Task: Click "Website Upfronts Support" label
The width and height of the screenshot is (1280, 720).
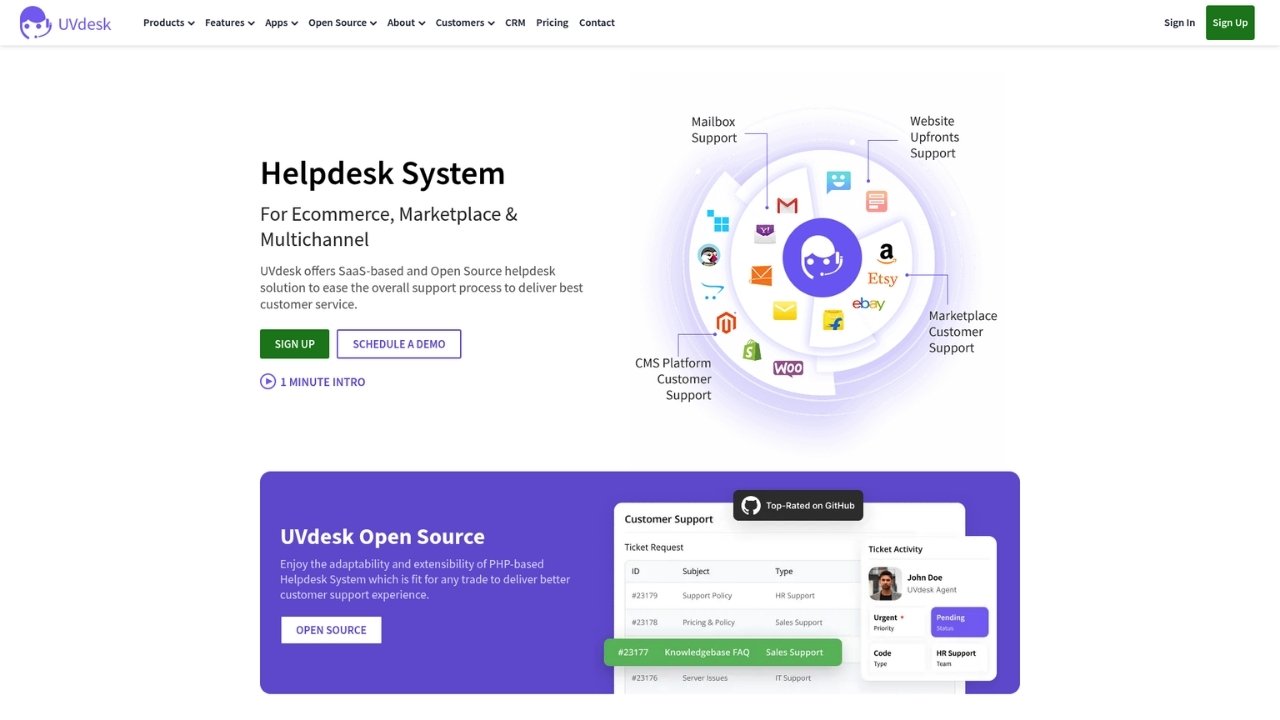Action: pos(934,137)
